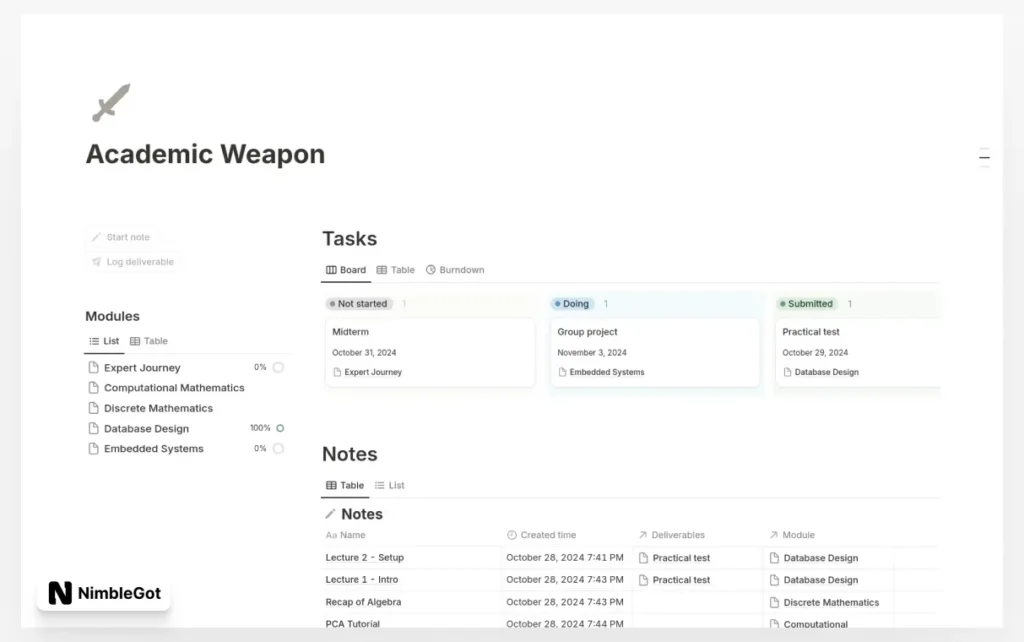Viewport: 1024px width, 642px height.
Task: Click the Tasks section heading
Action: [x=349, y=238]
